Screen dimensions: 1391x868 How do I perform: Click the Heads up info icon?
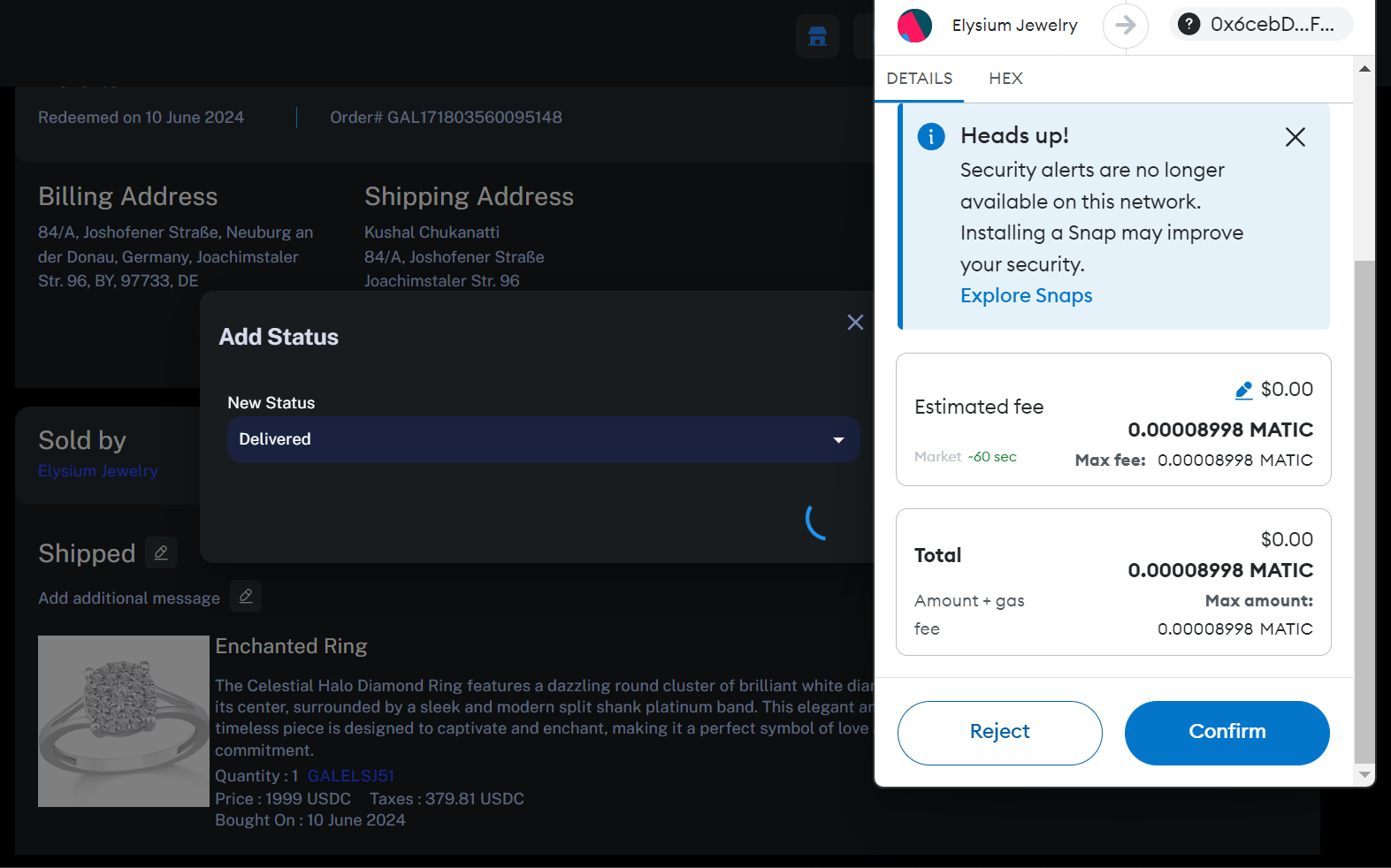tap(931, 136)
